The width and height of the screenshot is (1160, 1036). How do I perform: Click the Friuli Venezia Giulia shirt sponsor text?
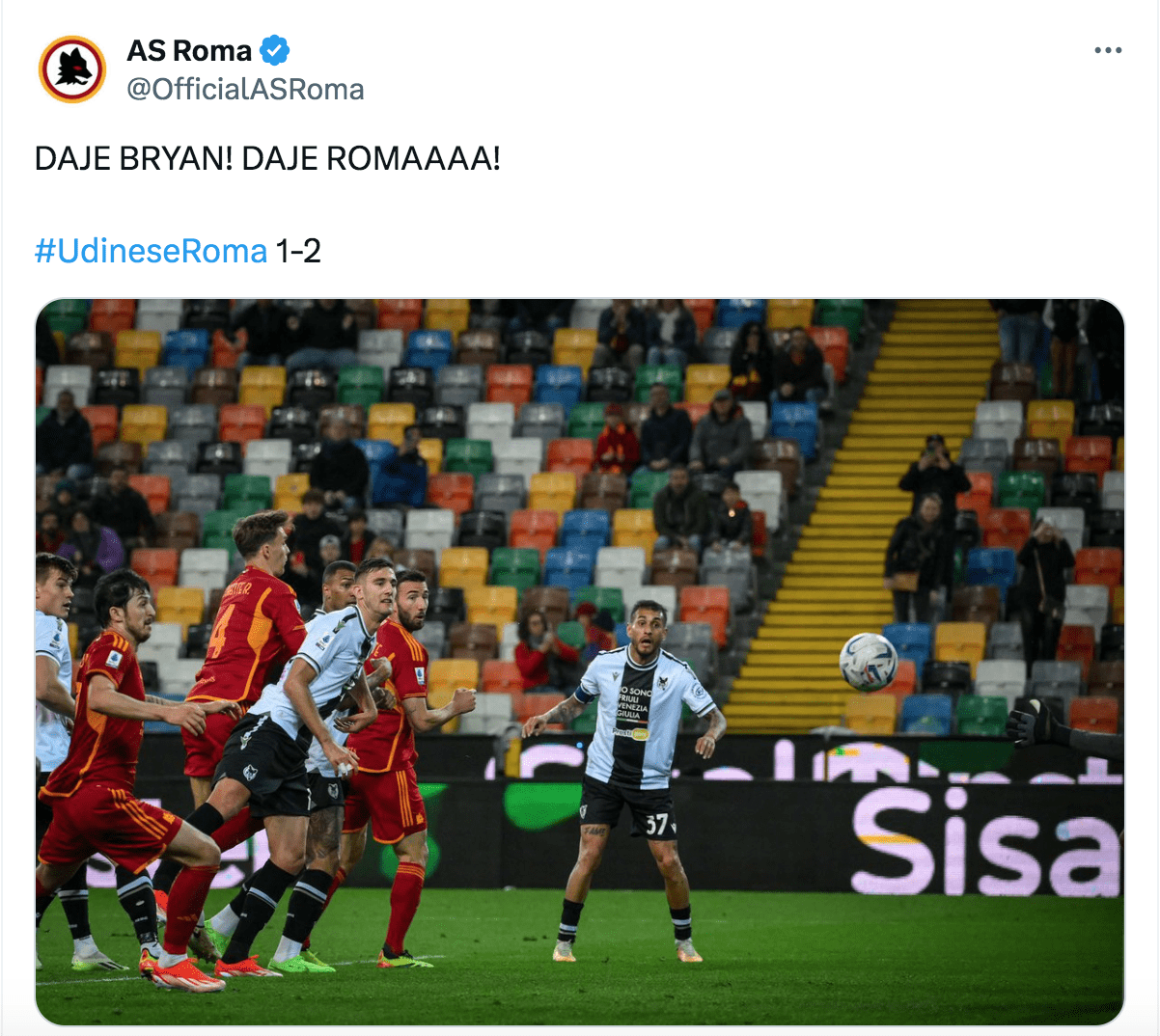(x=634, y=703)
